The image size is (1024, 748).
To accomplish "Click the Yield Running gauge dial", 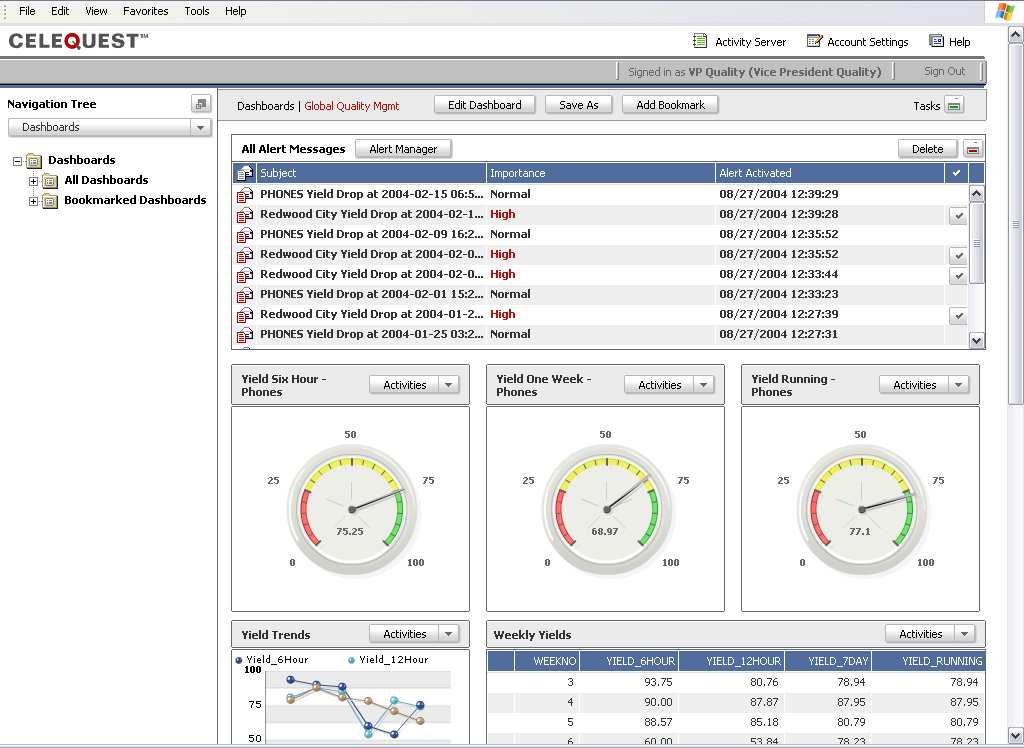I will click(862, 510).
